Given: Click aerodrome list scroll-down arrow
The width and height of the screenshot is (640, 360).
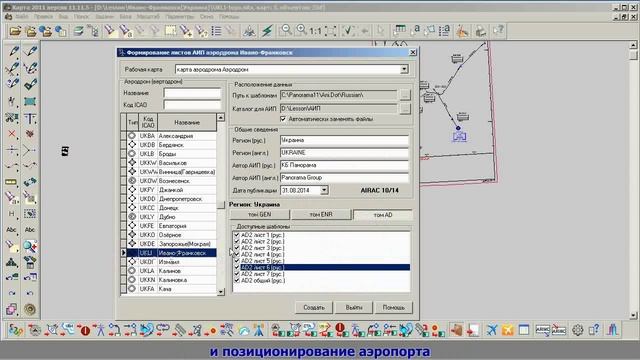Looking at the screenshot, I should [221, 291].
